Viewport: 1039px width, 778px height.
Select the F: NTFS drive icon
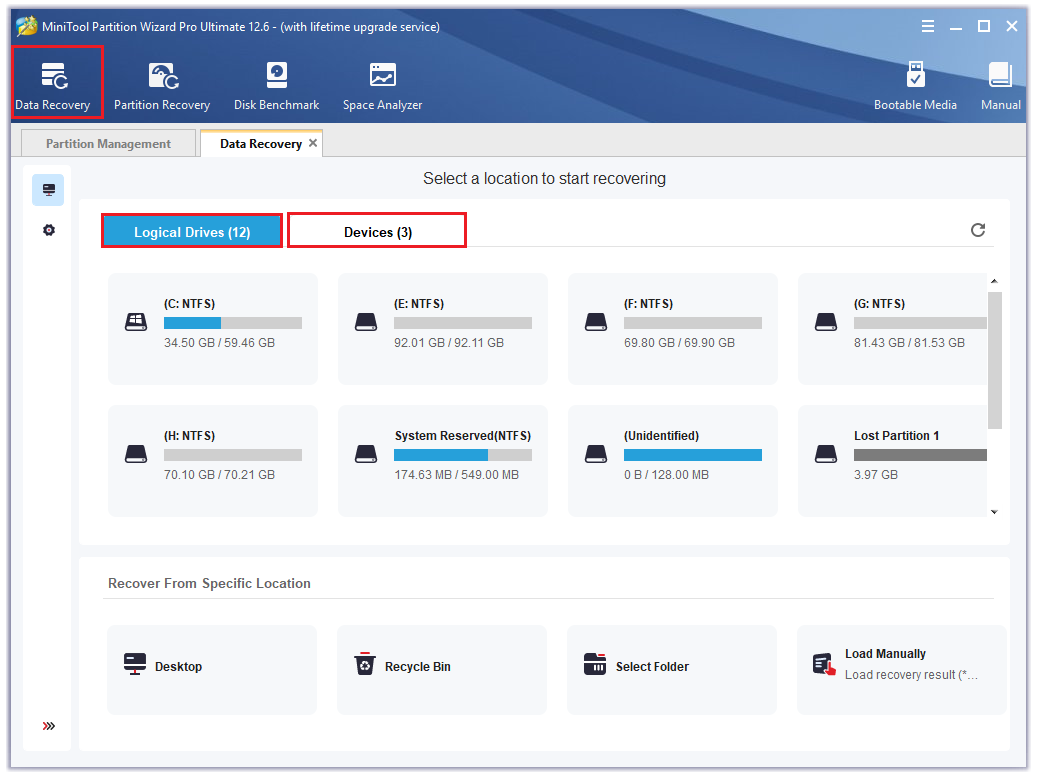(x=596, y=322)
